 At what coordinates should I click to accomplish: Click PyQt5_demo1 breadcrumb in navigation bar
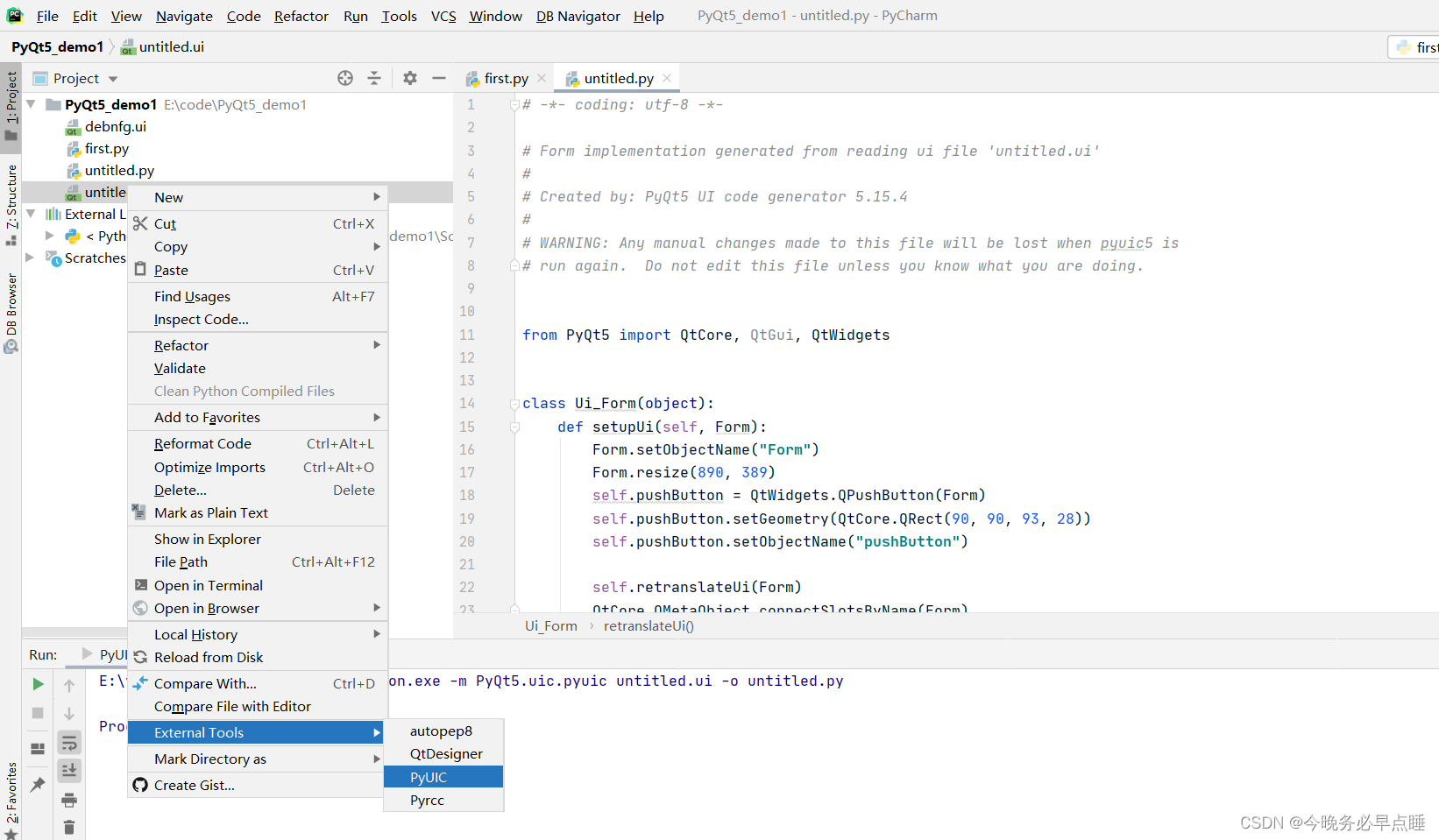point(57,46)
